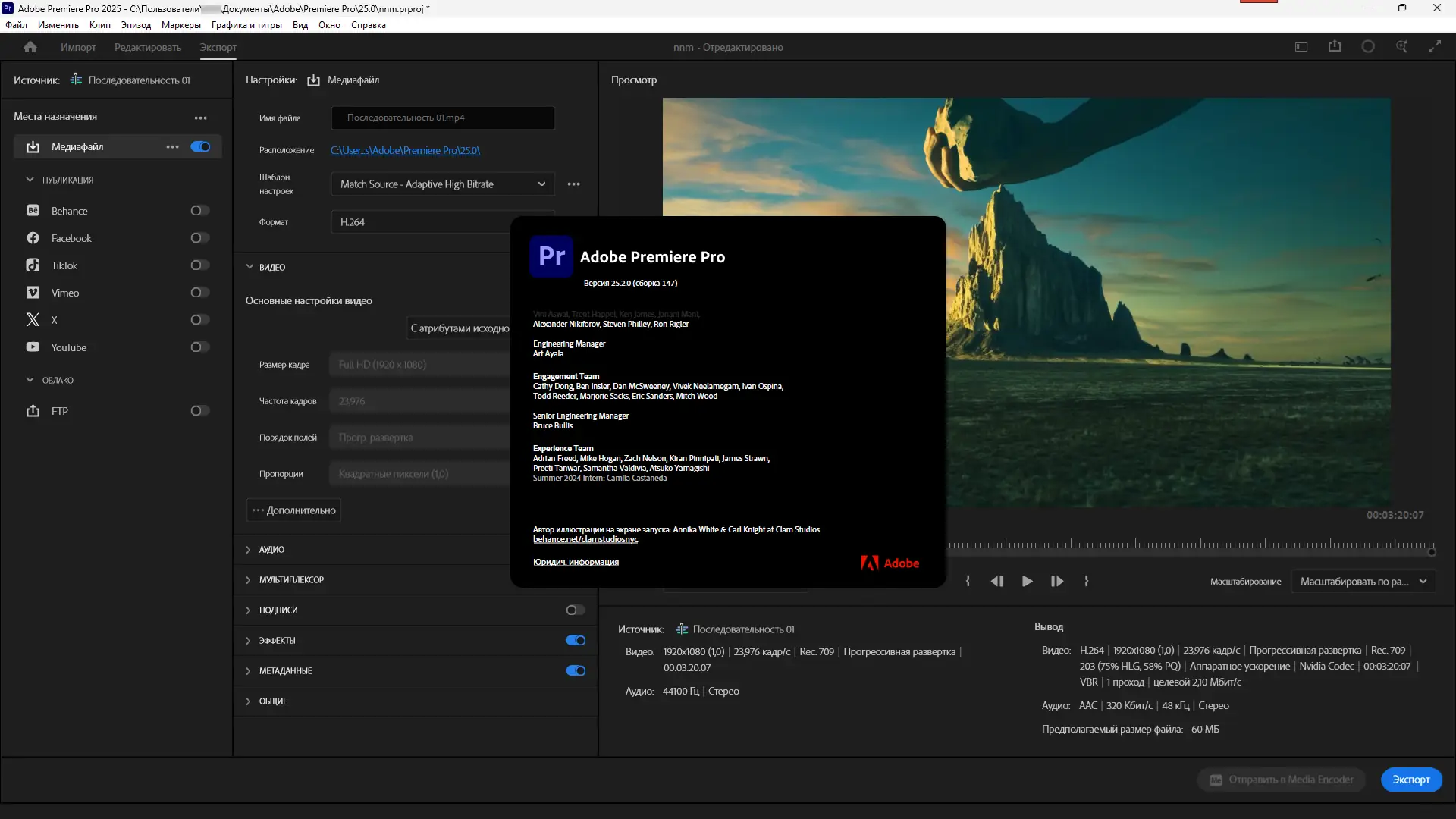
Task: Enable the Facebook publish toggle
Action: click(x=199, y=238)
